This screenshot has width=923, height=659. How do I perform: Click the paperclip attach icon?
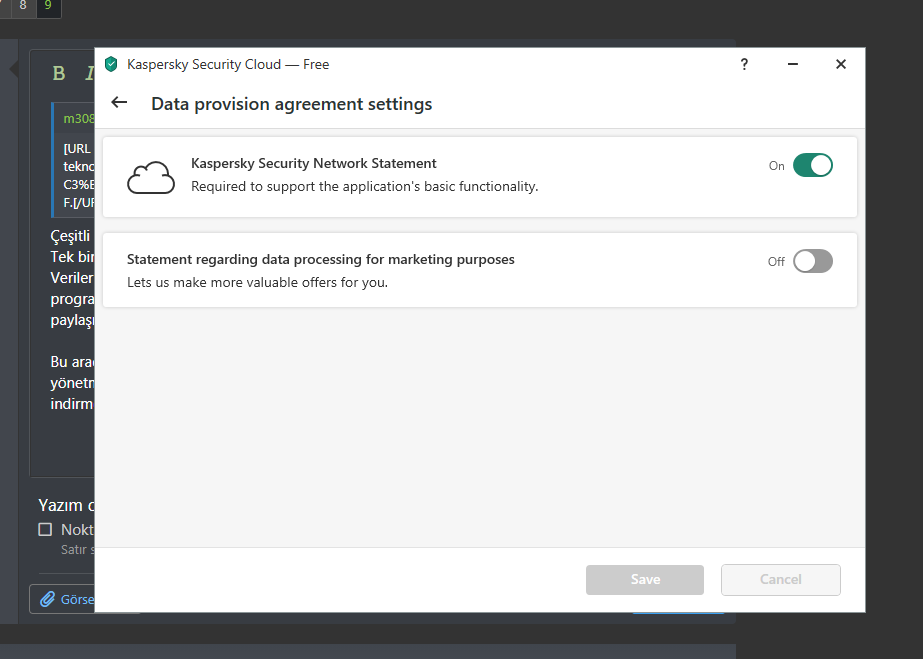(47, 600)
